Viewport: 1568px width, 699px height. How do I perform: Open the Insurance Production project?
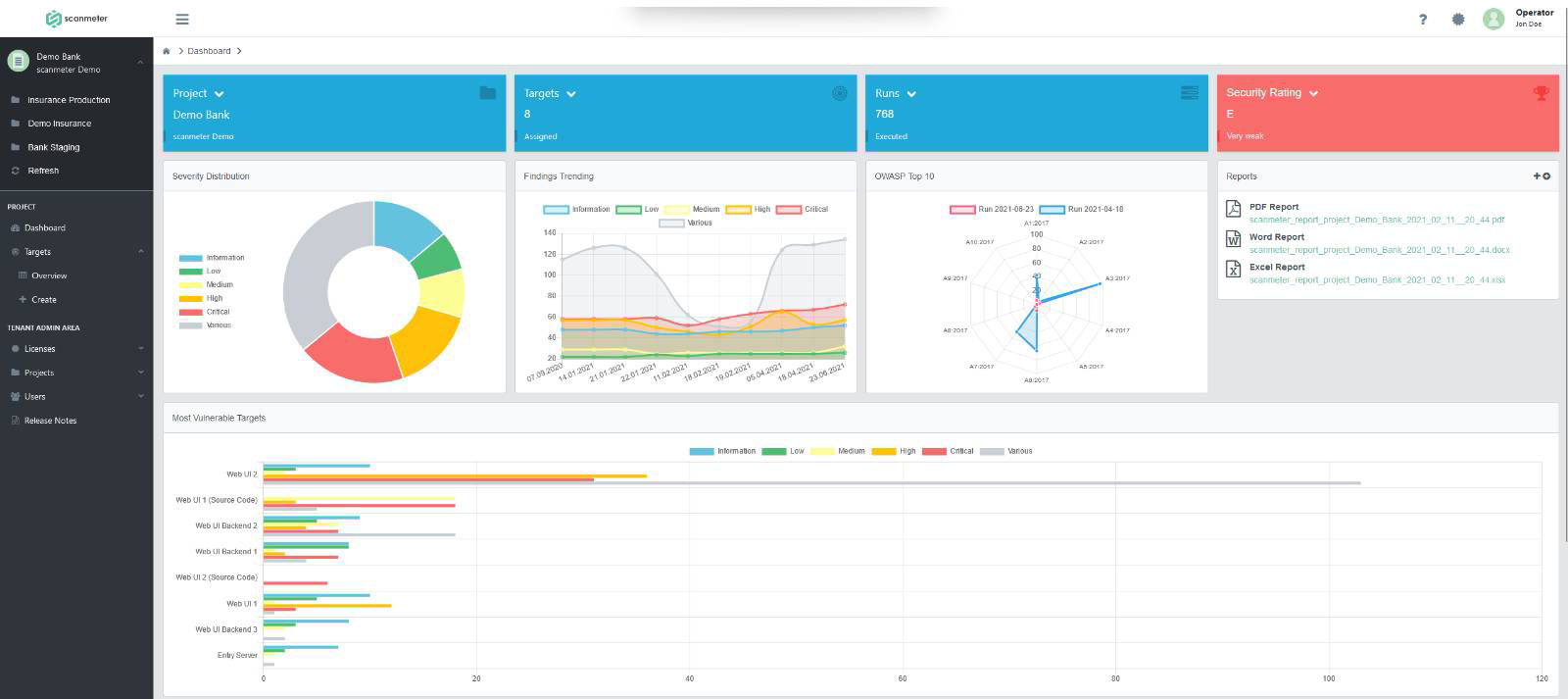[69, 100]
